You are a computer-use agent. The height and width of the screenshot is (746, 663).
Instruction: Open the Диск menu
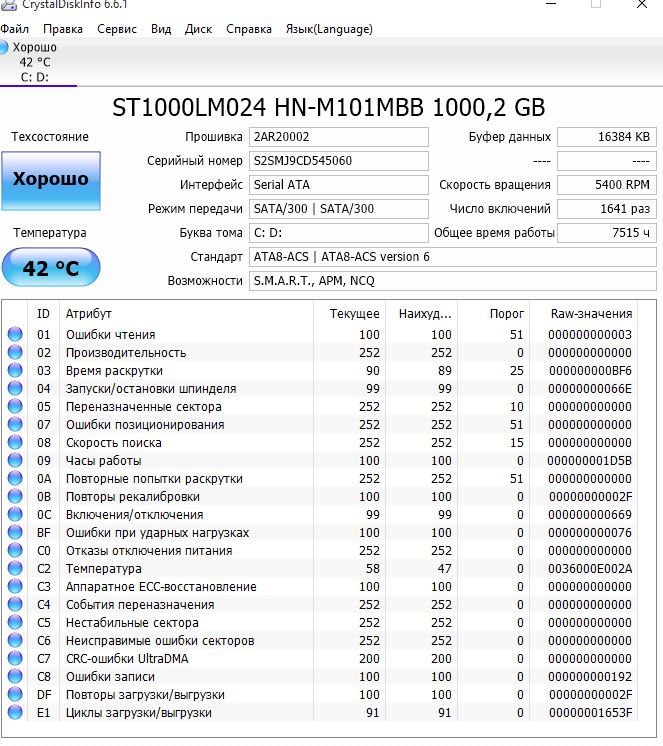[198, 29]
